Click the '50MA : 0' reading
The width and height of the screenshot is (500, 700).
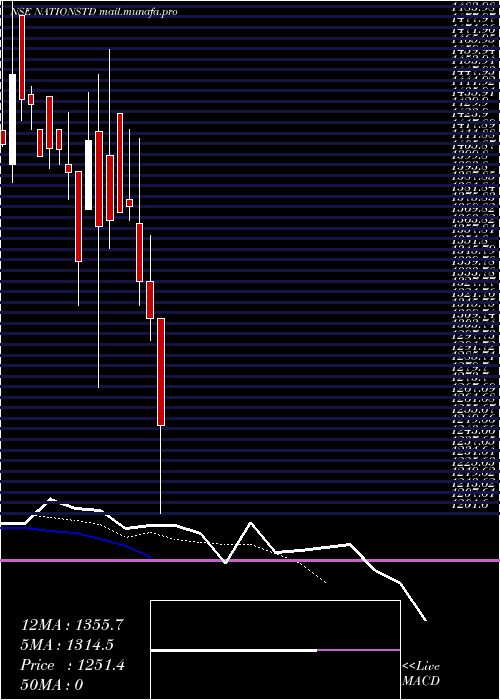pyautogui.click(x=52, y=684)
